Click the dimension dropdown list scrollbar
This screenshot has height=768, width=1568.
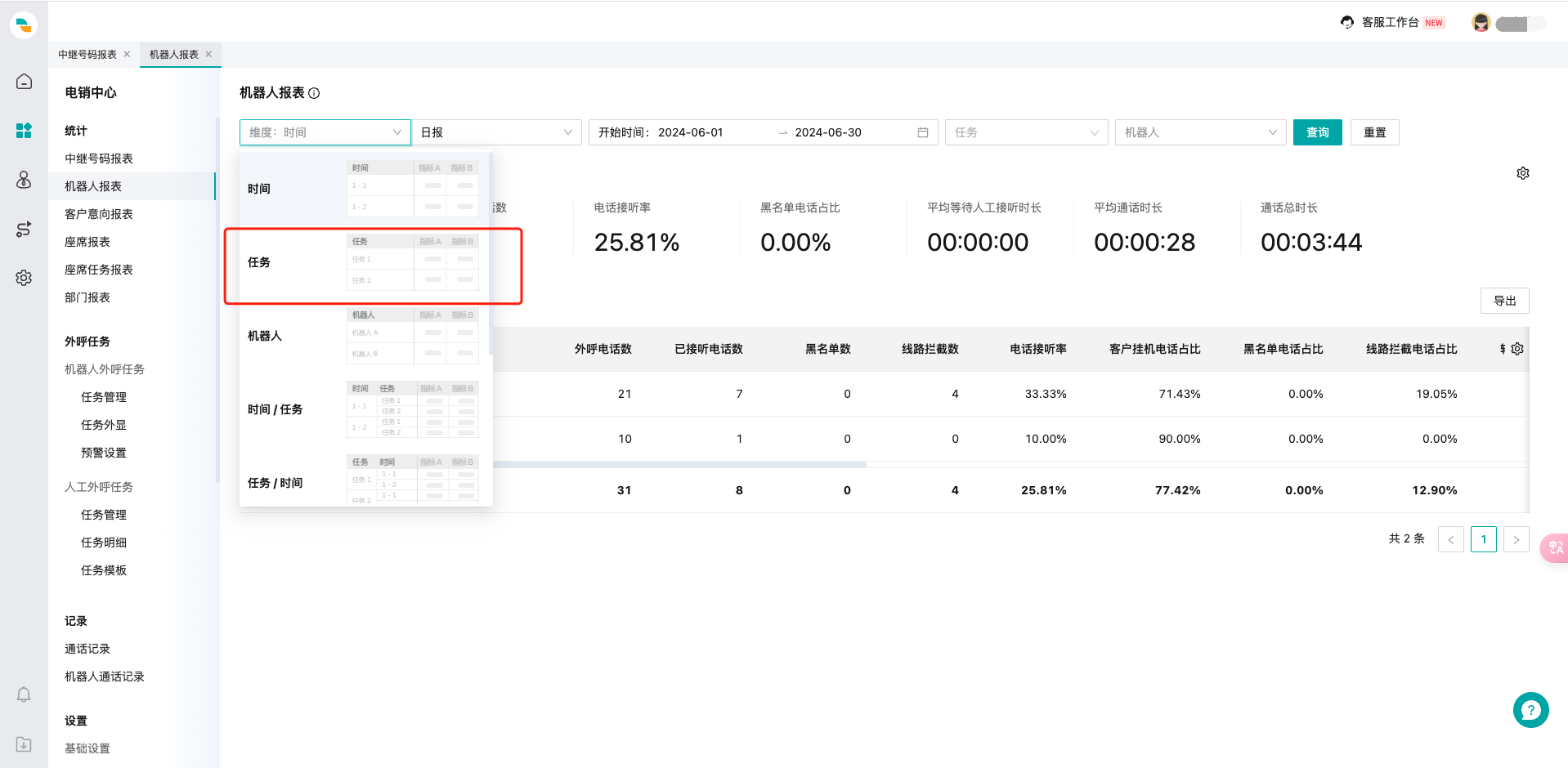491,253
